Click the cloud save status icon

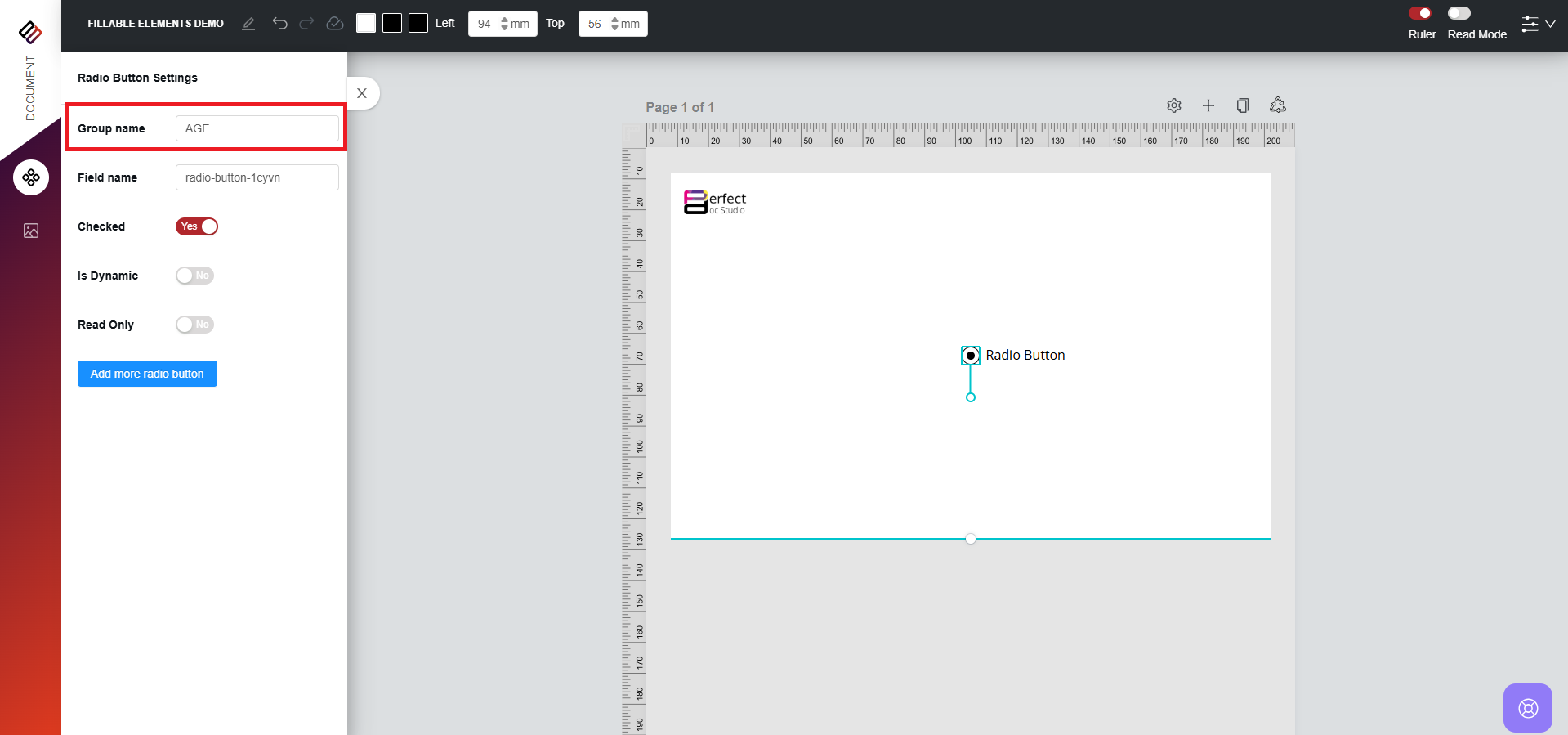tap(335, 24)
